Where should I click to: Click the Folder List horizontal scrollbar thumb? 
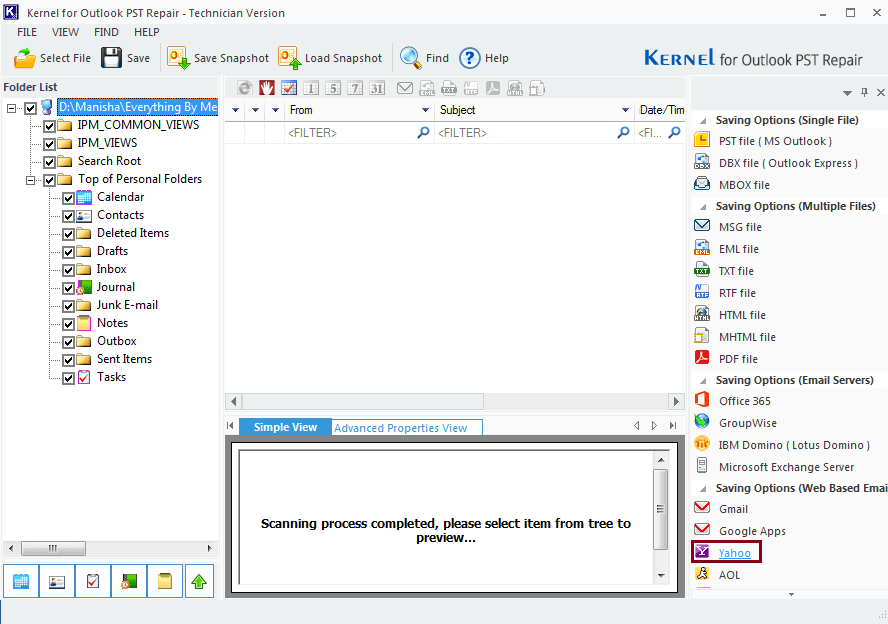pos(53,548)
